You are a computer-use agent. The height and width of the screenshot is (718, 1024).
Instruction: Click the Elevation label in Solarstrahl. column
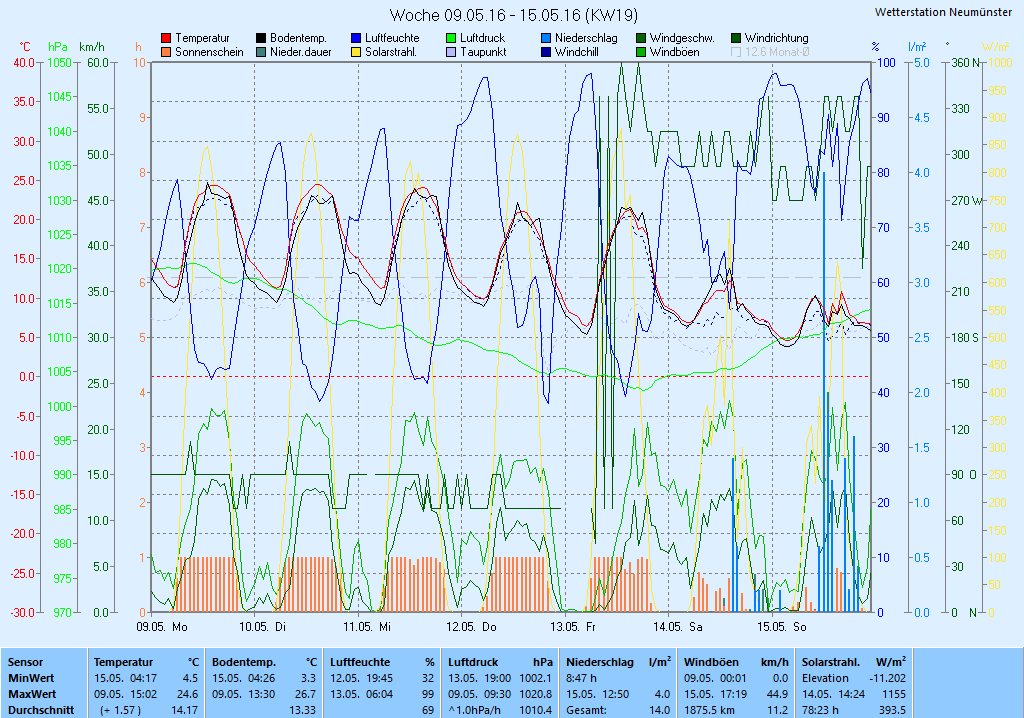(x=825, y=678)
